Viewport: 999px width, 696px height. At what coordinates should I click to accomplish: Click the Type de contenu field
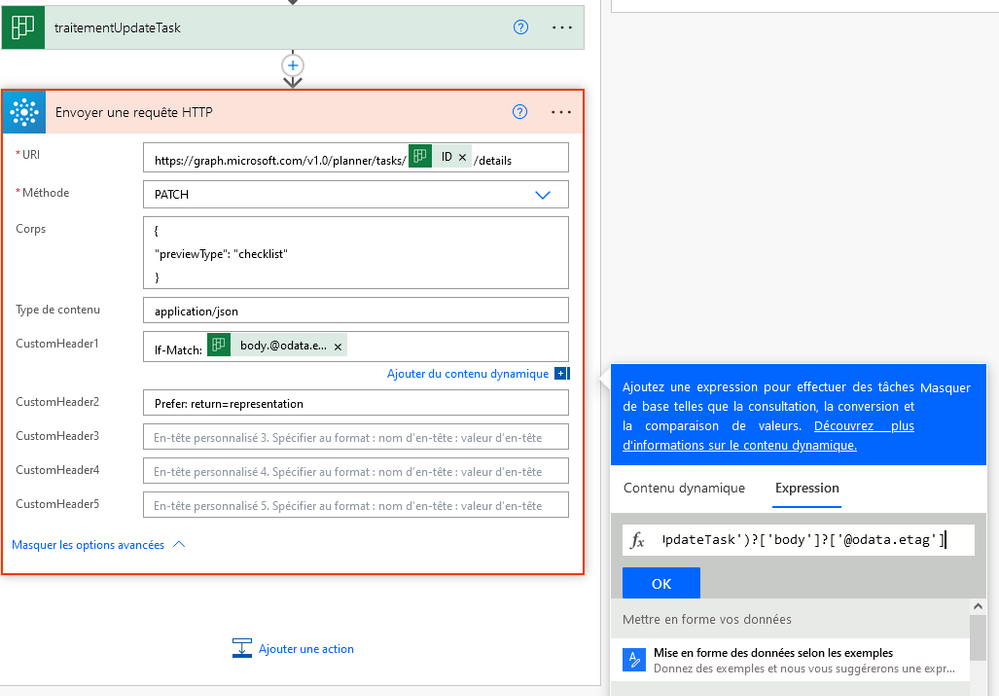356,310
